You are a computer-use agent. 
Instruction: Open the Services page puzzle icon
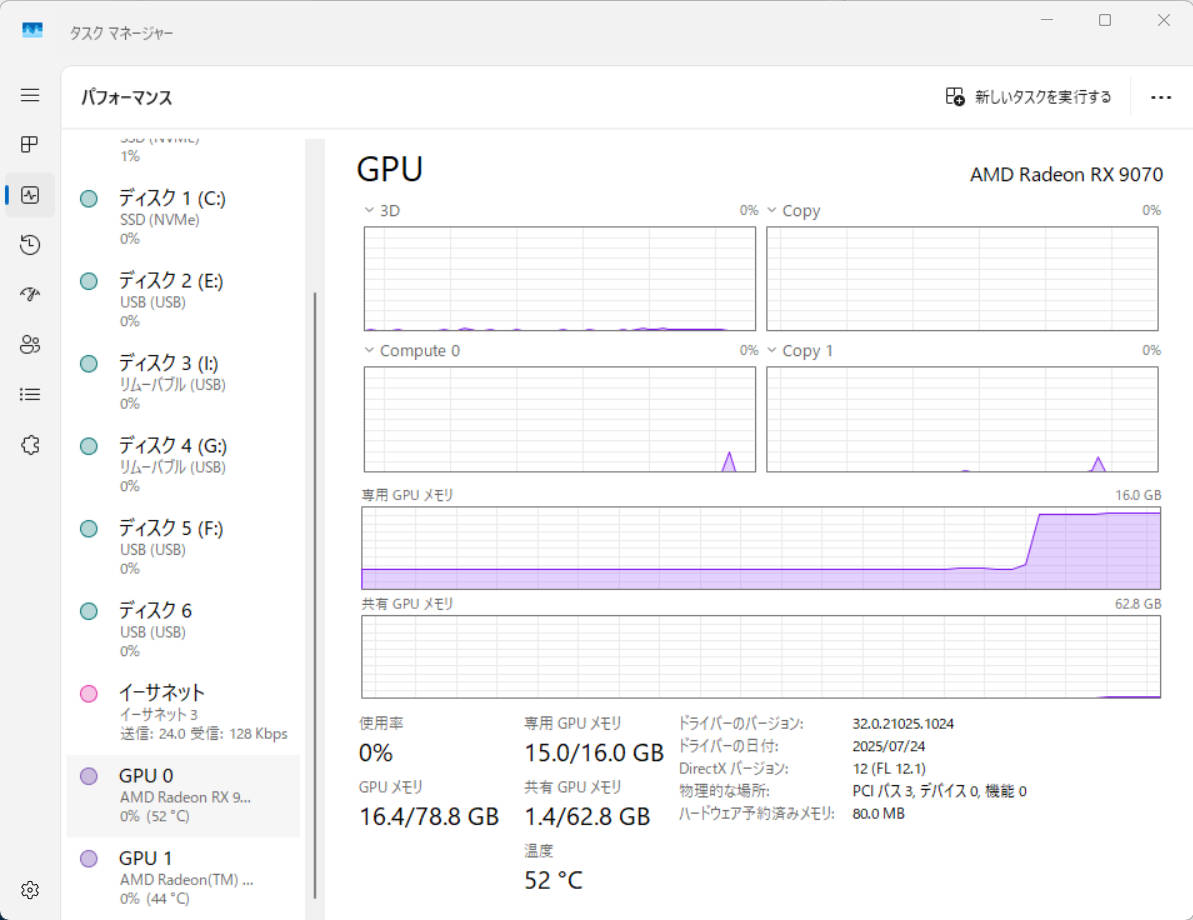[x=30, y=444]
